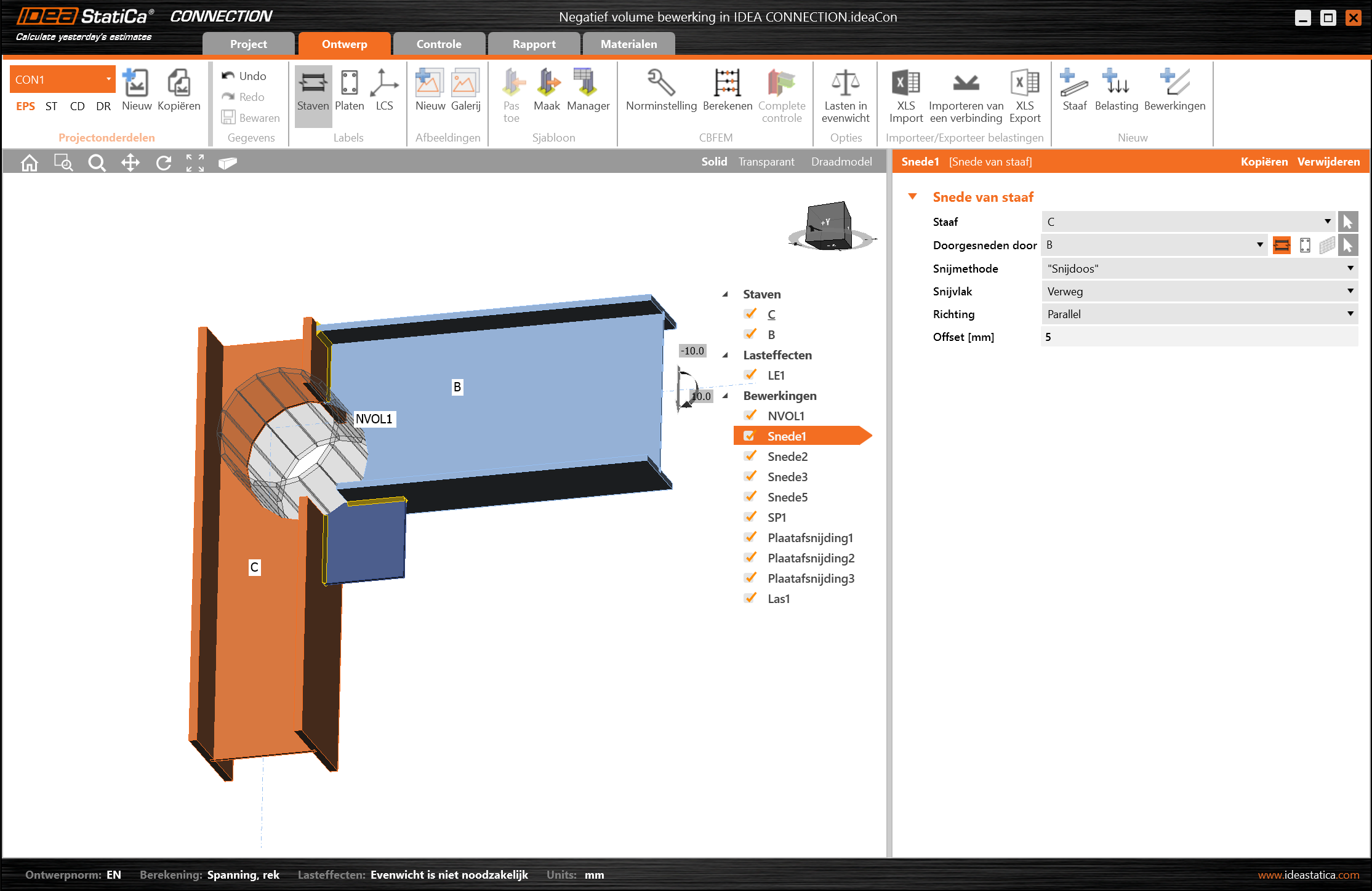Click the Offset [mm] input field

point(1198,337)
